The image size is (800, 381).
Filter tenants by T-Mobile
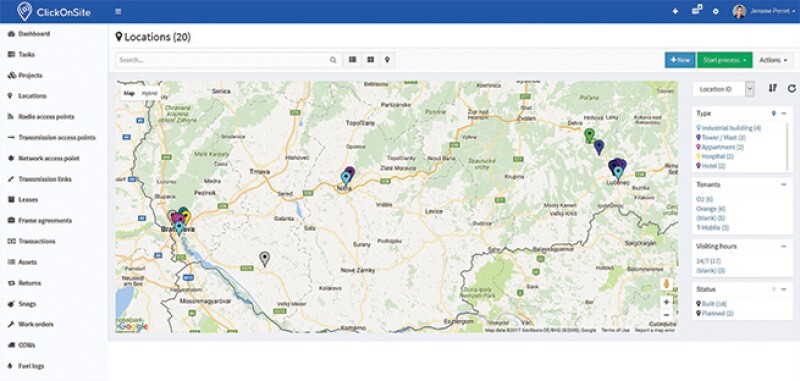click(712, 227)
